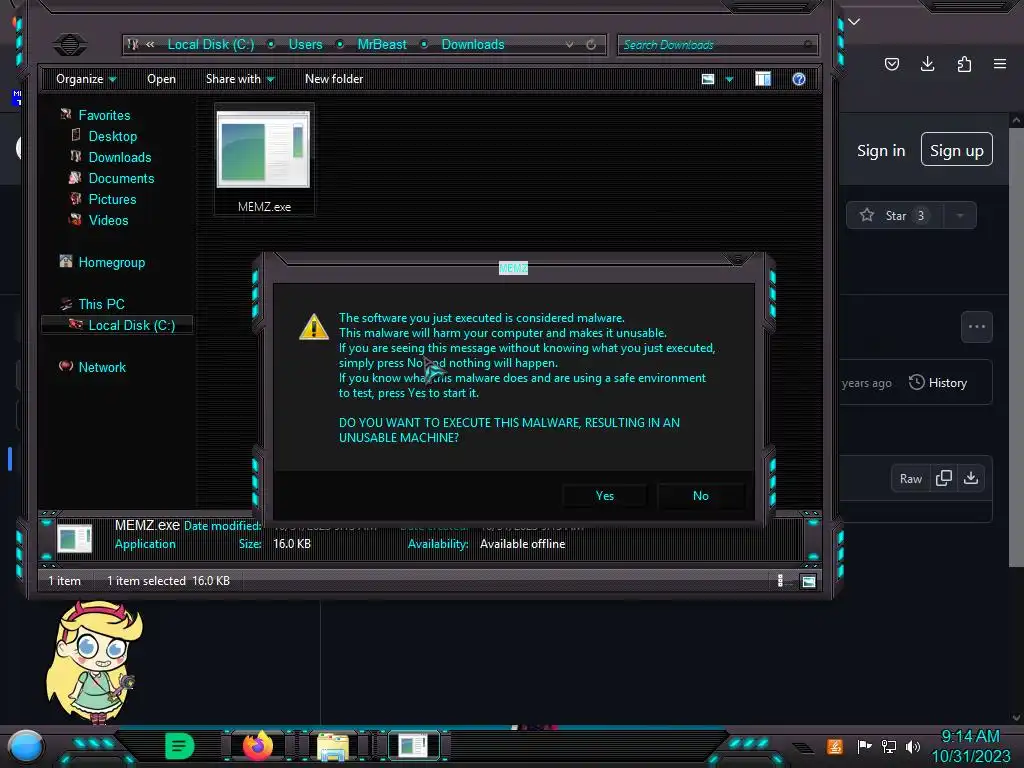
Task: Click the warning triangle icon in the dialog
Action: (313, 327)
